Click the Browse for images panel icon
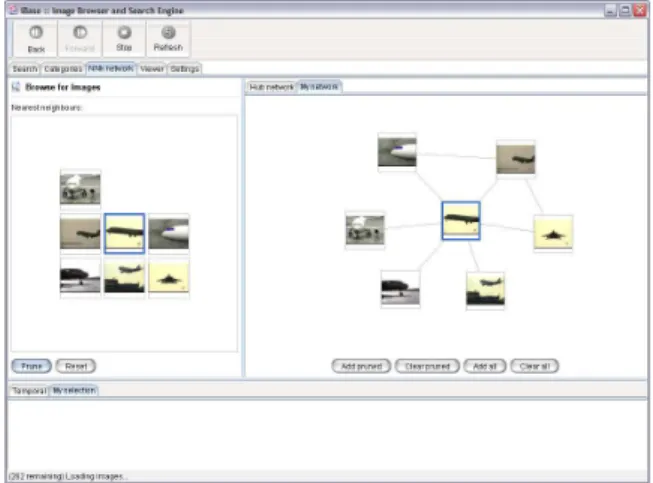This screenshot has height=483, width=653. (x=16, y=87)
